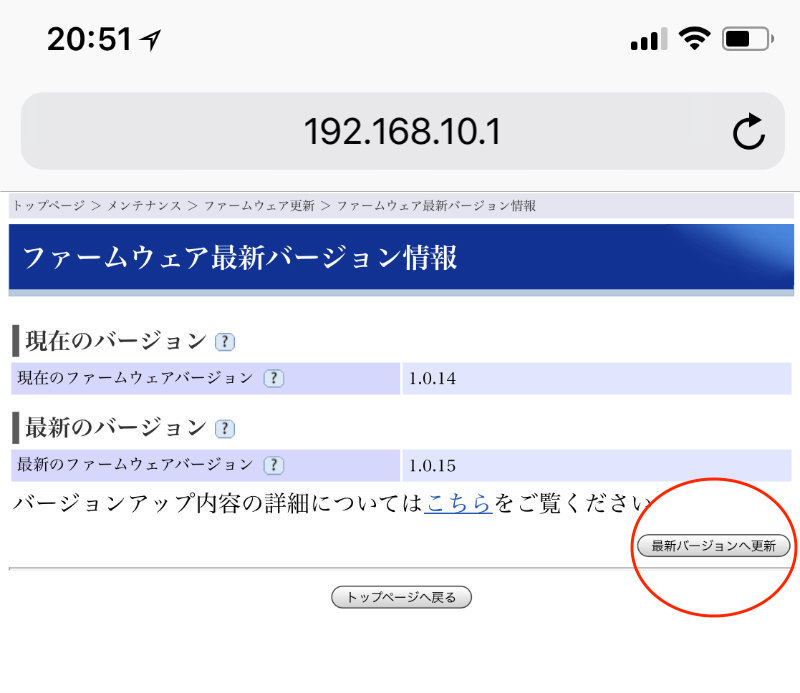The image size is (800, 693).
Task: Go to トップページ in the breadcrumb
Action: (x=49, y=206)
